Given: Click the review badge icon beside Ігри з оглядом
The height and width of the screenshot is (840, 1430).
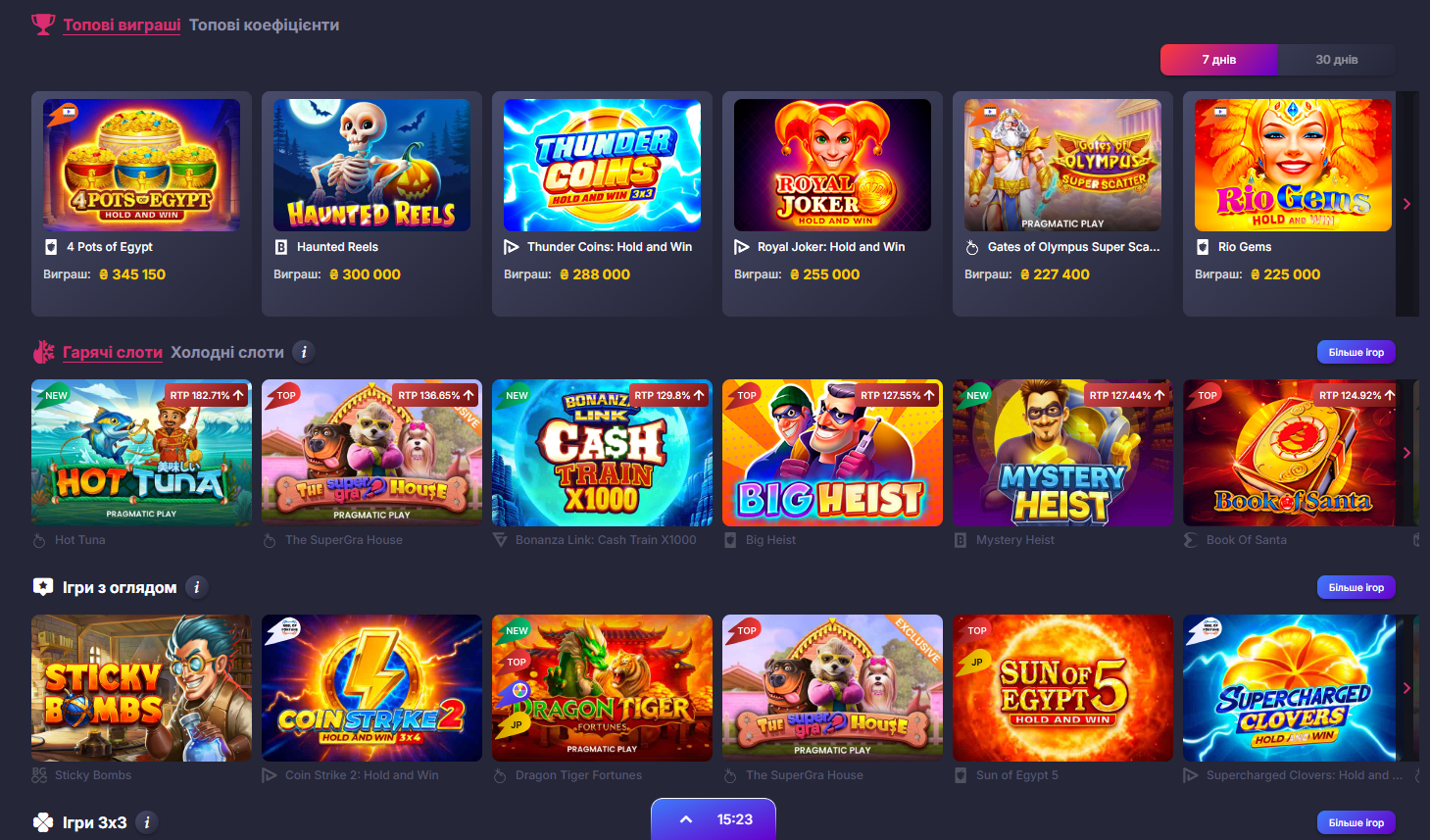Looking at the screenshot, I should (x=43, y=587).
